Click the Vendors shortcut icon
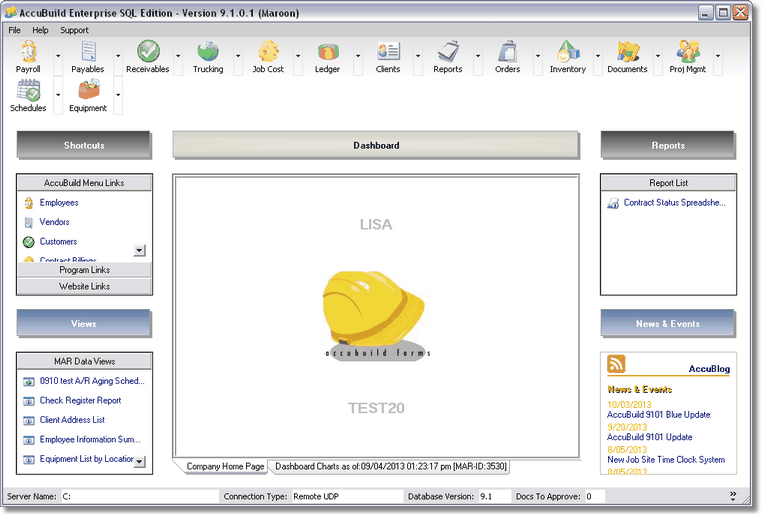 point(29,223)
